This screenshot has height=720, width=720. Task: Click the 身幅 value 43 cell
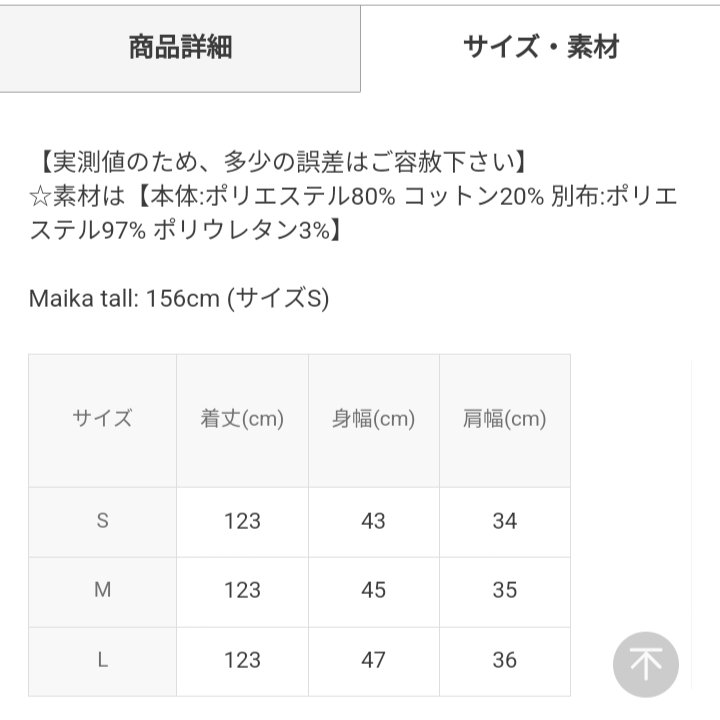[x=373, y=521]
